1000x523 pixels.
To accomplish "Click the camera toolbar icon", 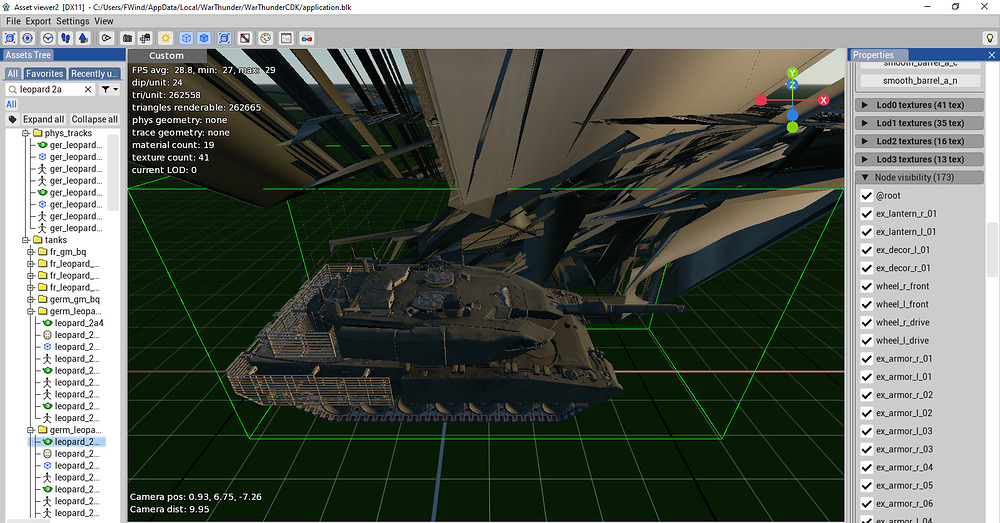I will [128, 38].
